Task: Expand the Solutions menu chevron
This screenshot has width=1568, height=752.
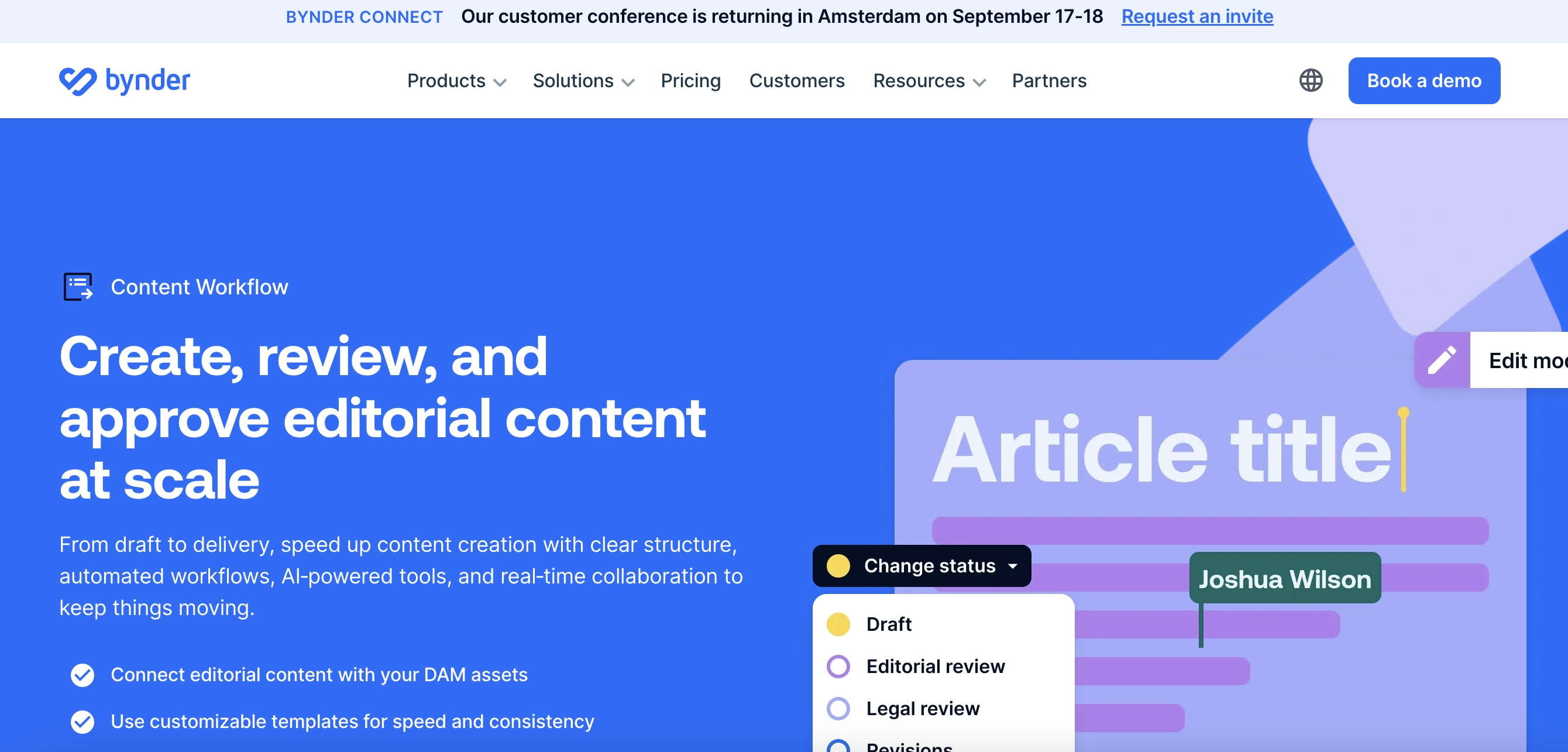Action: [x=628, y=83]
